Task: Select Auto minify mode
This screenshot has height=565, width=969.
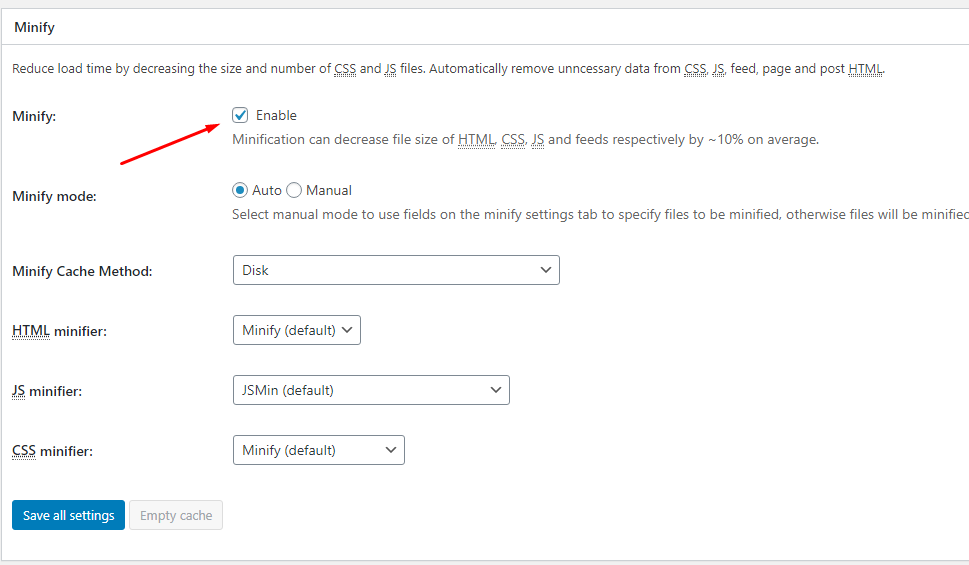Action: point(240,190)
